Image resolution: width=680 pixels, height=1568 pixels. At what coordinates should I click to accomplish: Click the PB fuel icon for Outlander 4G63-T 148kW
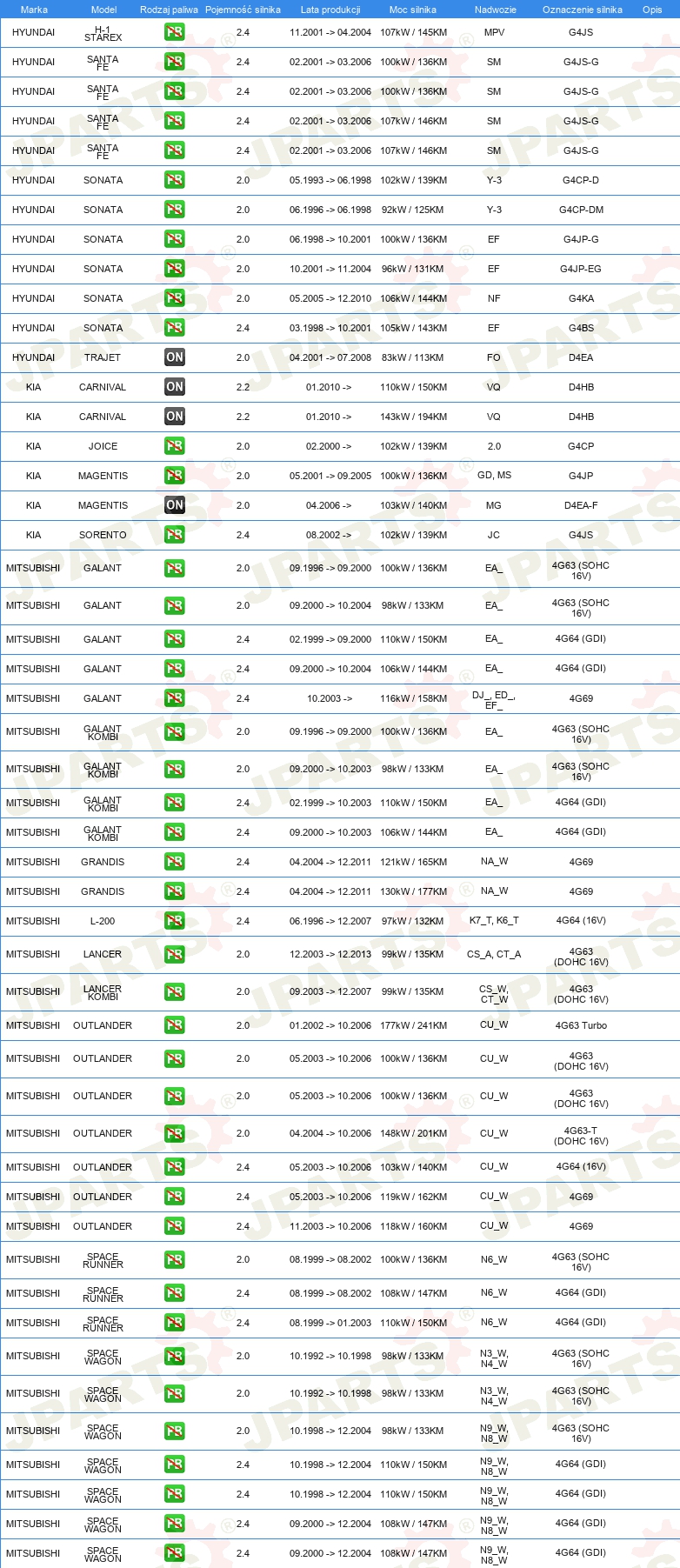[174, 1133]
